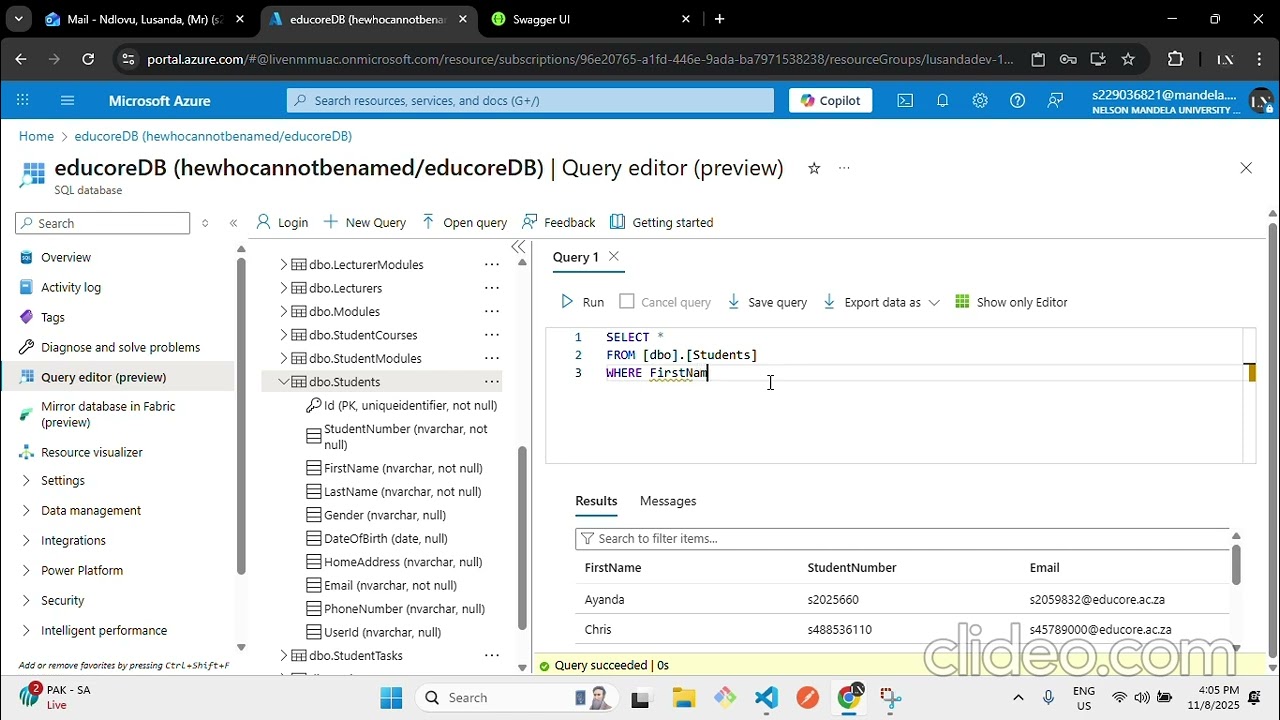This screenshot has width=1280, height=720.
Task: Focus the Azure resource search box
Action: coord(530,100)
